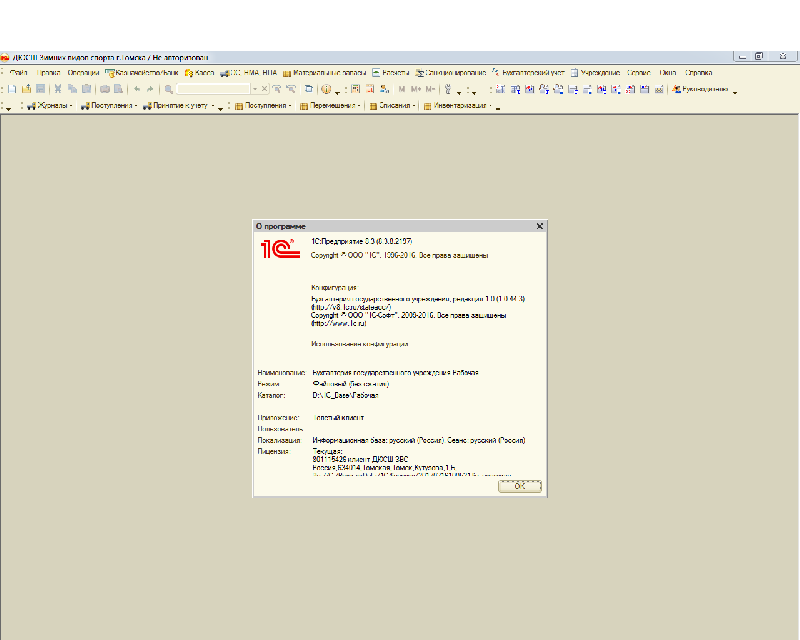Click the Find previous icon after search box
The width and height of the screenshot is (800, 640).
tap(291, 89)
